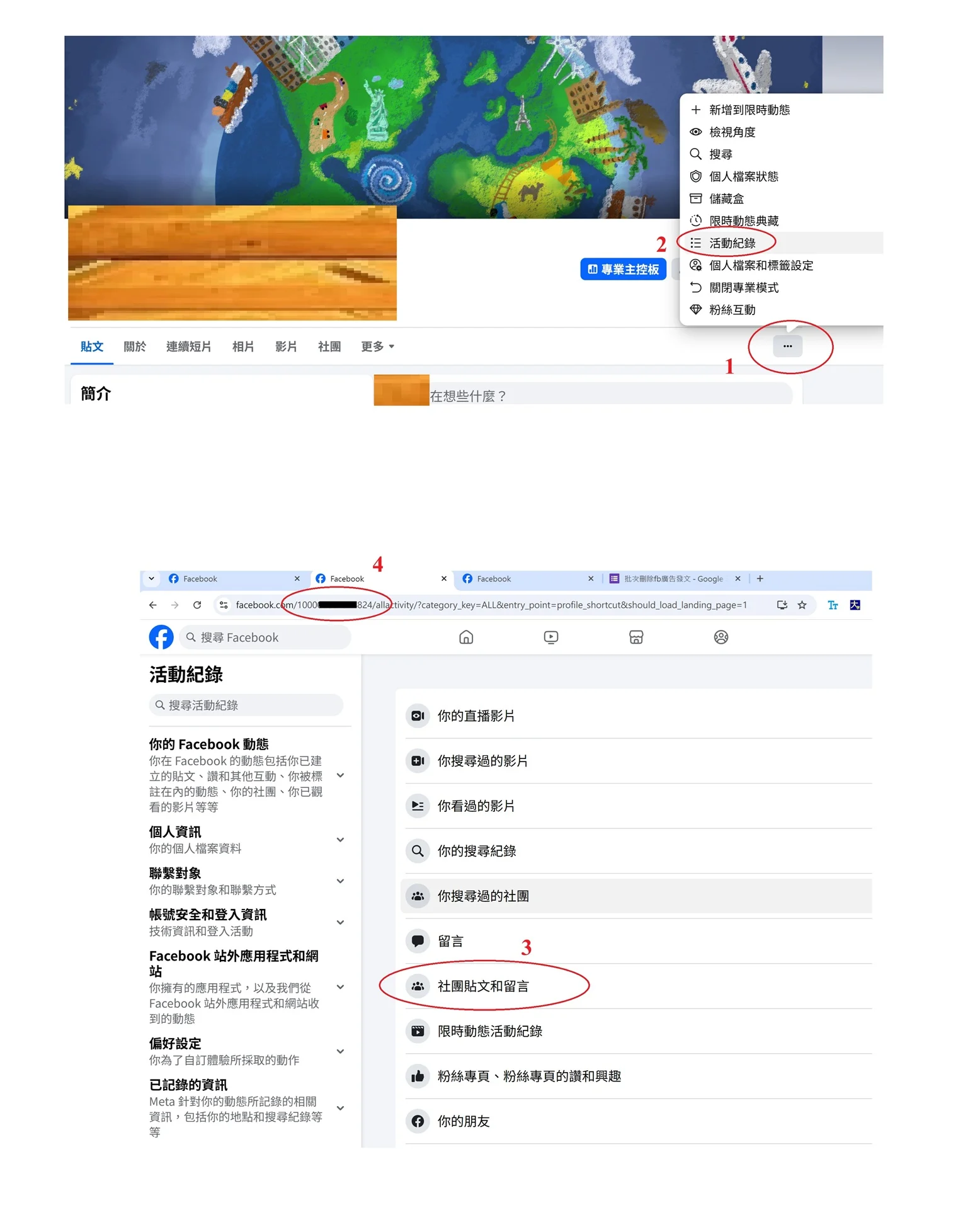Screen dimensions: 980x1227
Task: Switch to the first Facebook browser tab
Action: pos(234,578)
